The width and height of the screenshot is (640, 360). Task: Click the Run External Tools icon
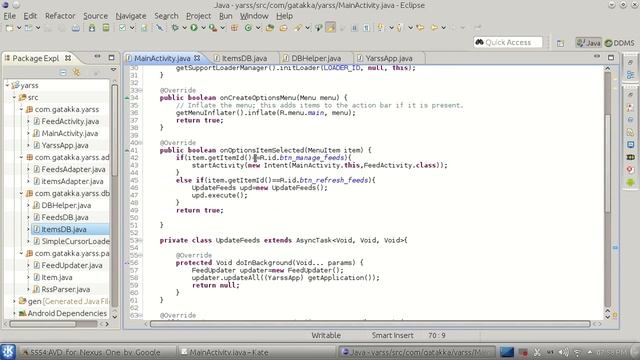coord(213,28)
